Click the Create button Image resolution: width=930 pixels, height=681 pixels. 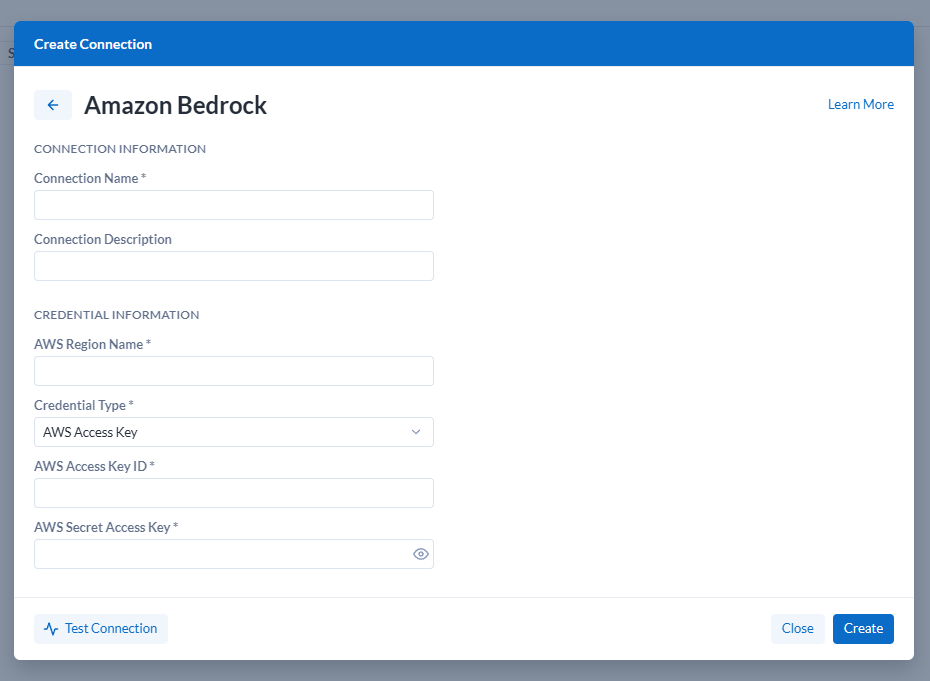pos(863,629)
